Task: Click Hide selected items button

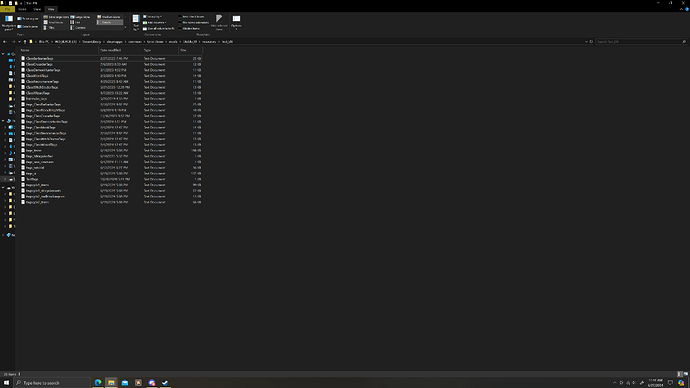Action: pyautogui.click(x=219, y=22)
